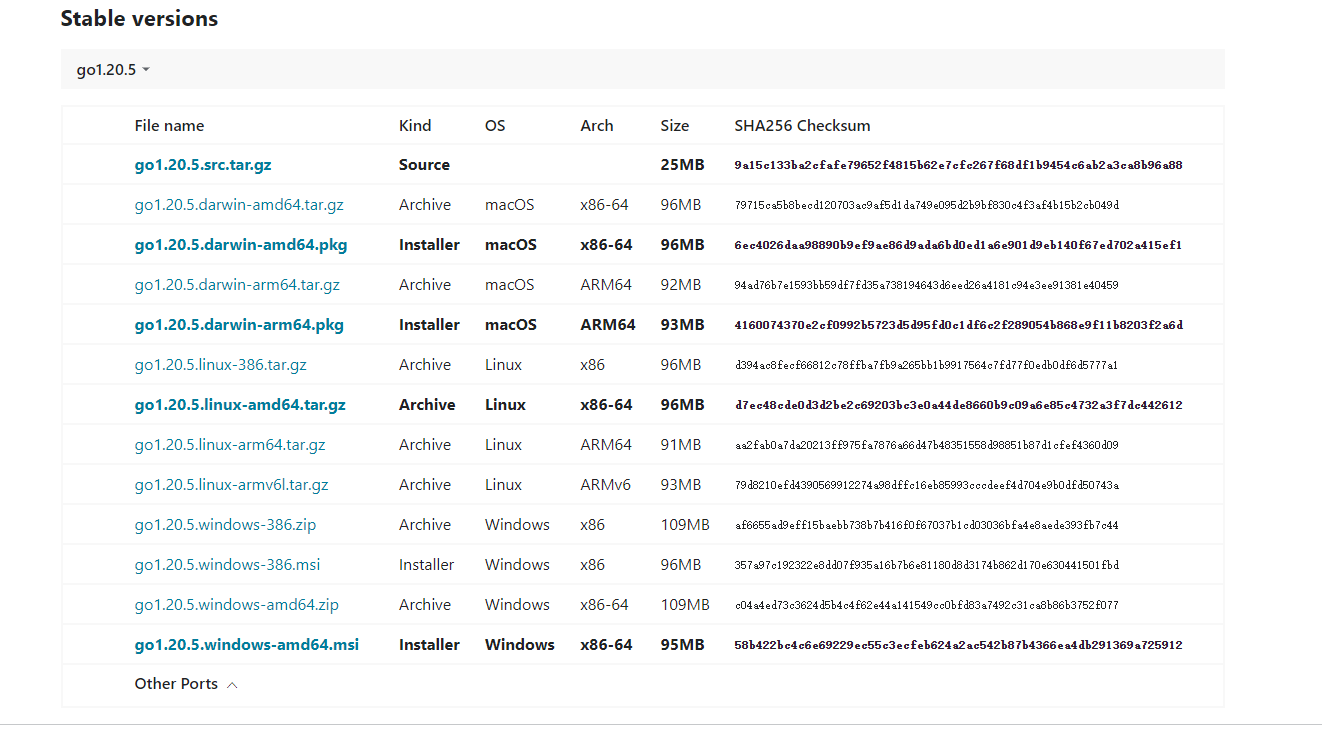Click Windows OS in windows-amd64.msi row
1322x735 pixels.
click(x=520, y=645)
